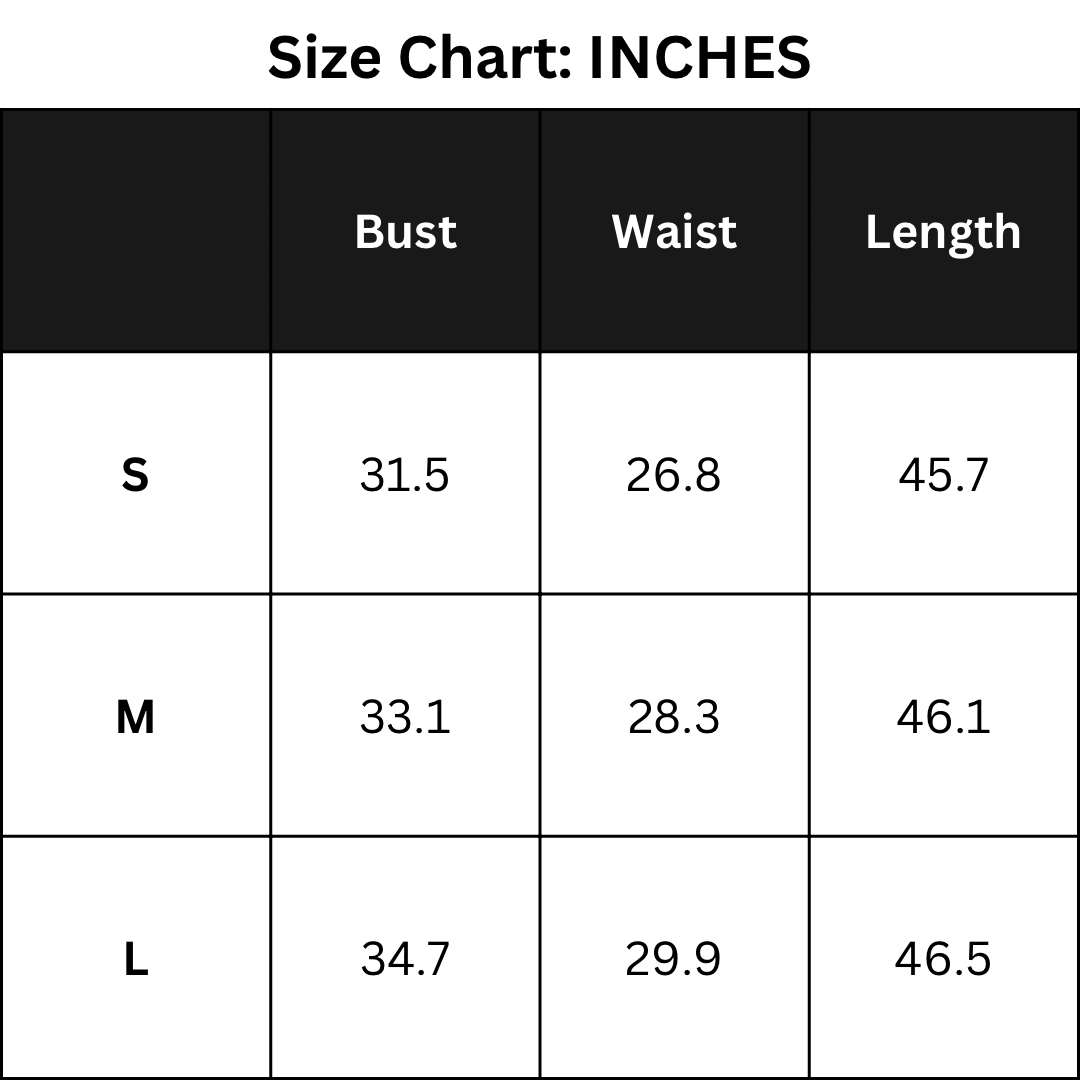
Task: Select the M size row label
Action: pyautogui.click(x=135, y=717)
